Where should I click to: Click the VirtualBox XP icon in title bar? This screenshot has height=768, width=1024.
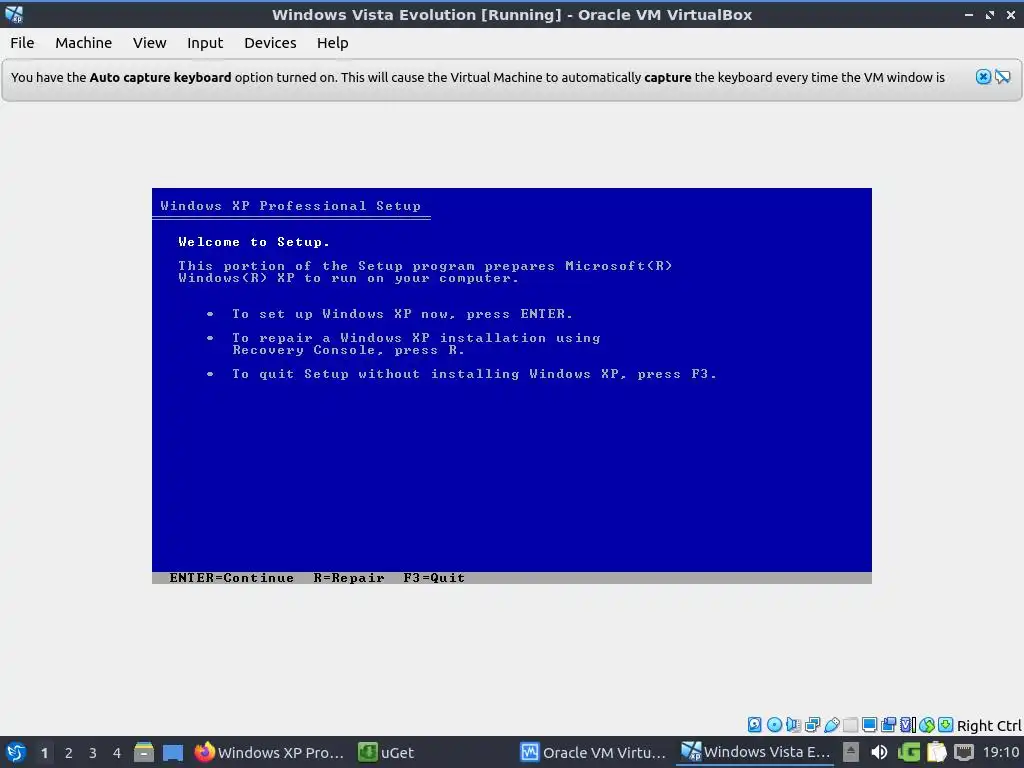(x=14, y=14)
